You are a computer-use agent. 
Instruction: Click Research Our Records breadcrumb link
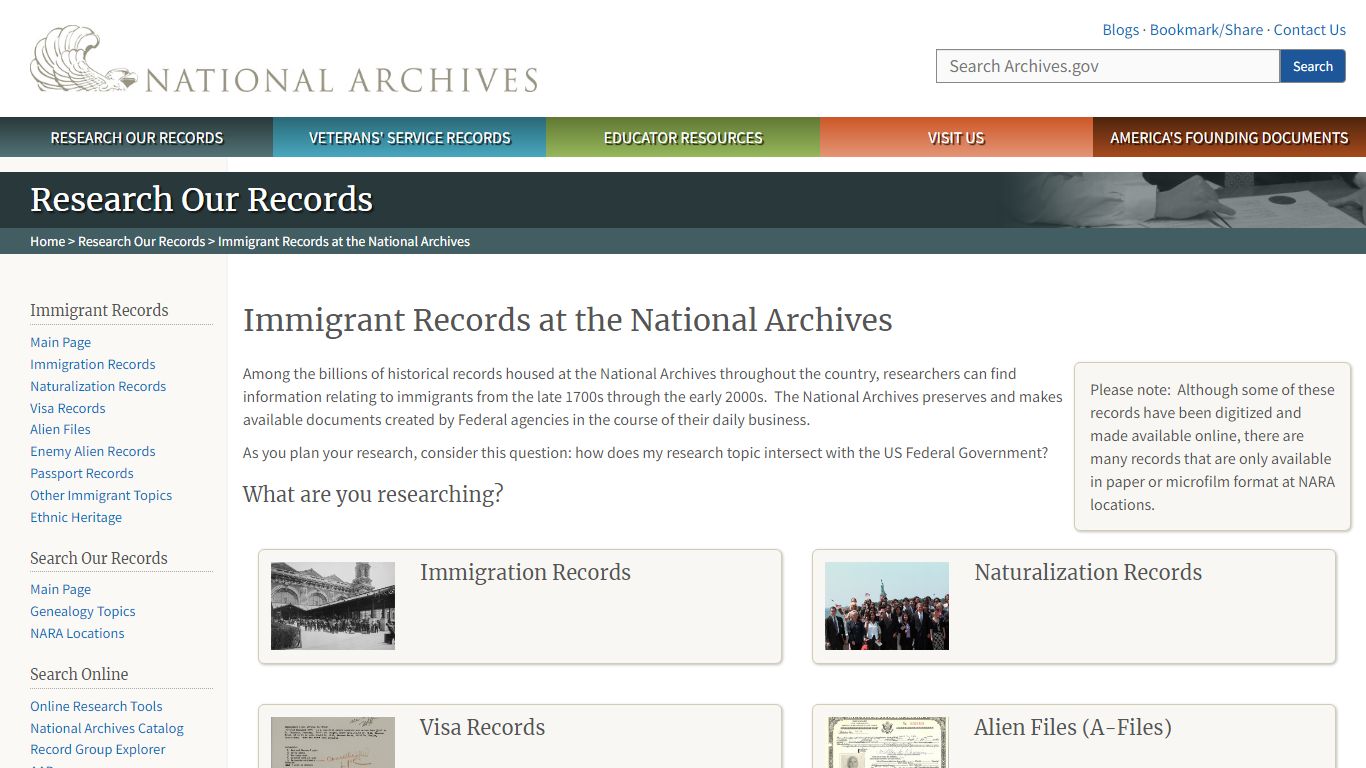[141, 241]
